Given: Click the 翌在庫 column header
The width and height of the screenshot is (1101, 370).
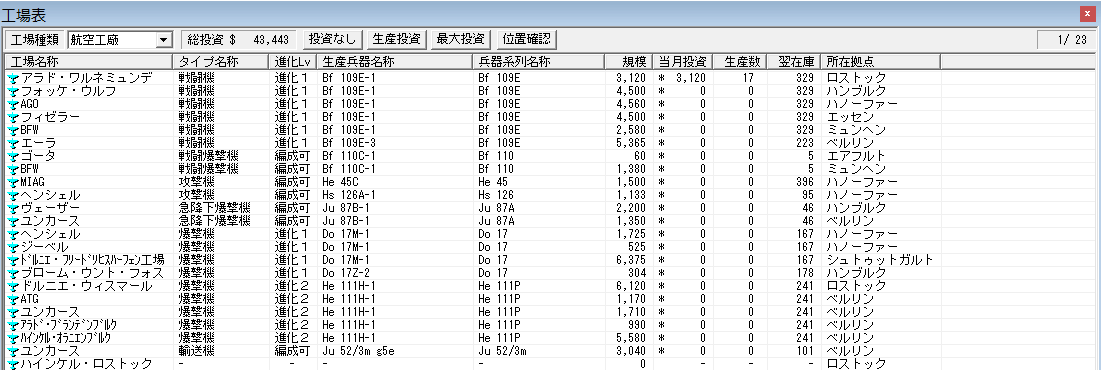Looking at the screenshot, I should (792, 62).
